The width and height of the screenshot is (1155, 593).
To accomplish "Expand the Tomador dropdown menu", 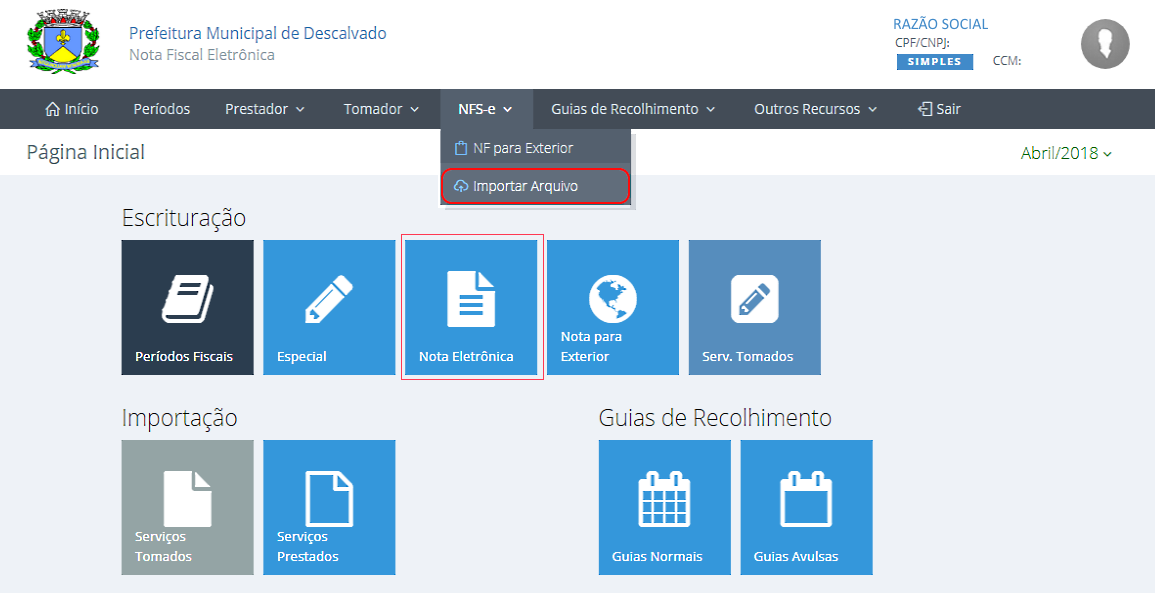I will (x=381, y=109).
